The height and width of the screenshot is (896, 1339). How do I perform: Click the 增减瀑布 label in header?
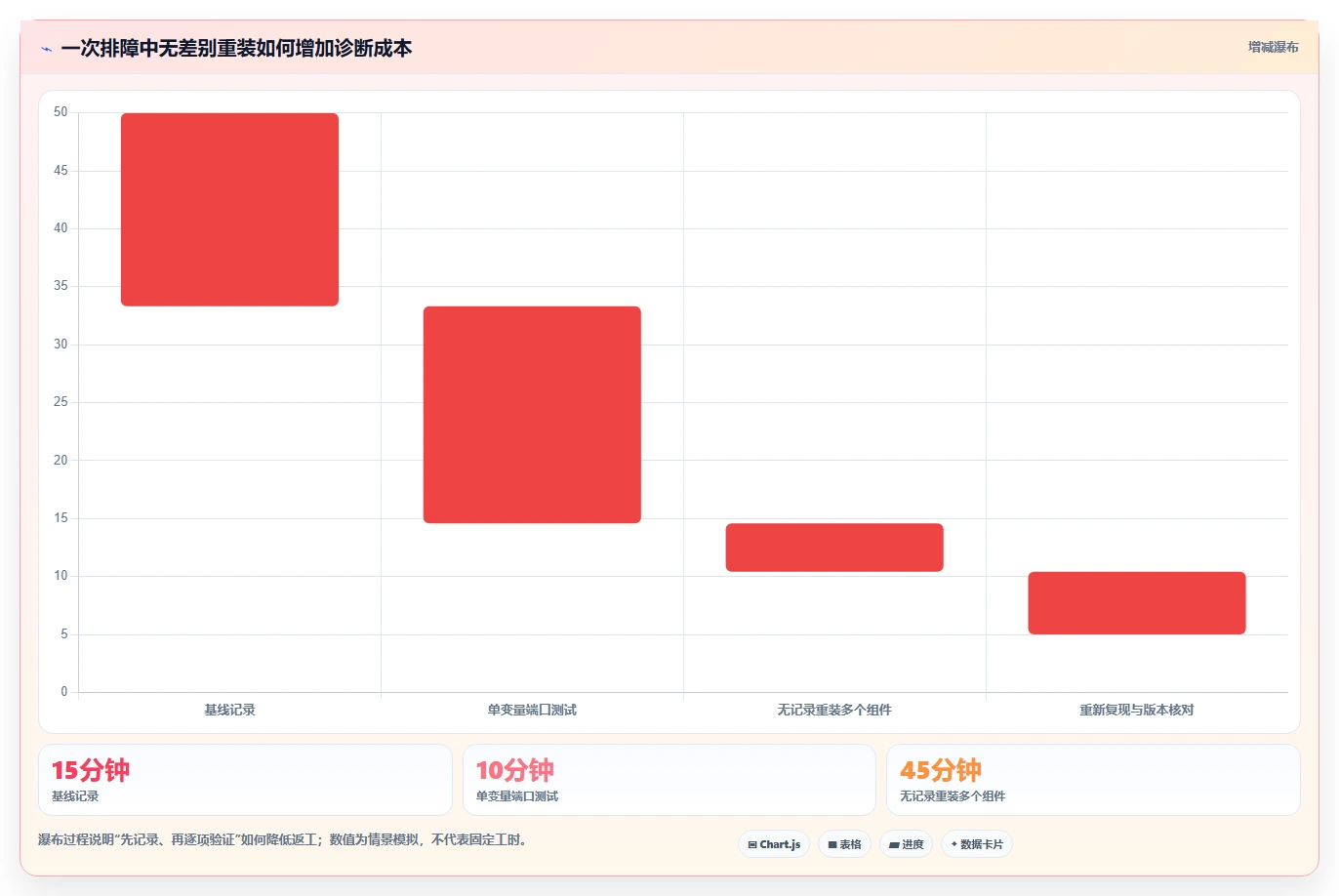point(1273,47)
